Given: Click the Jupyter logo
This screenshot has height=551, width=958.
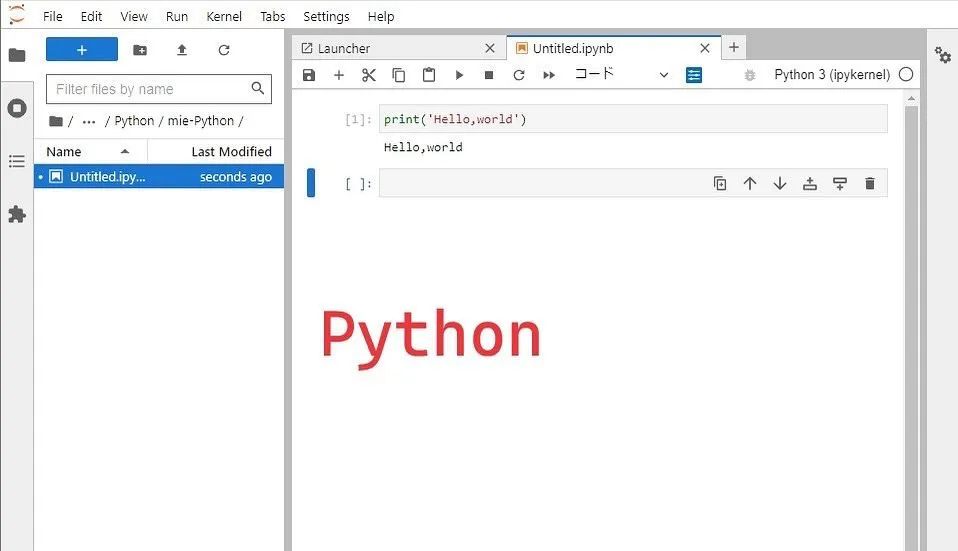Looking at the screenshot, I should (17, 14).
